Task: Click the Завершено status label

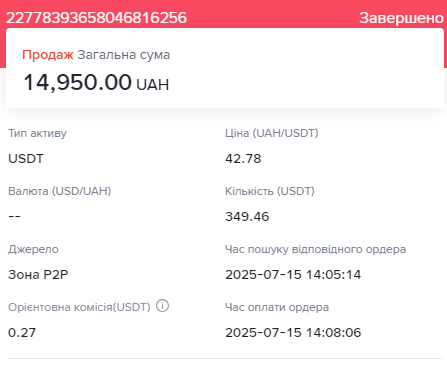Action: pyautogui.click(x=402, y=18)
